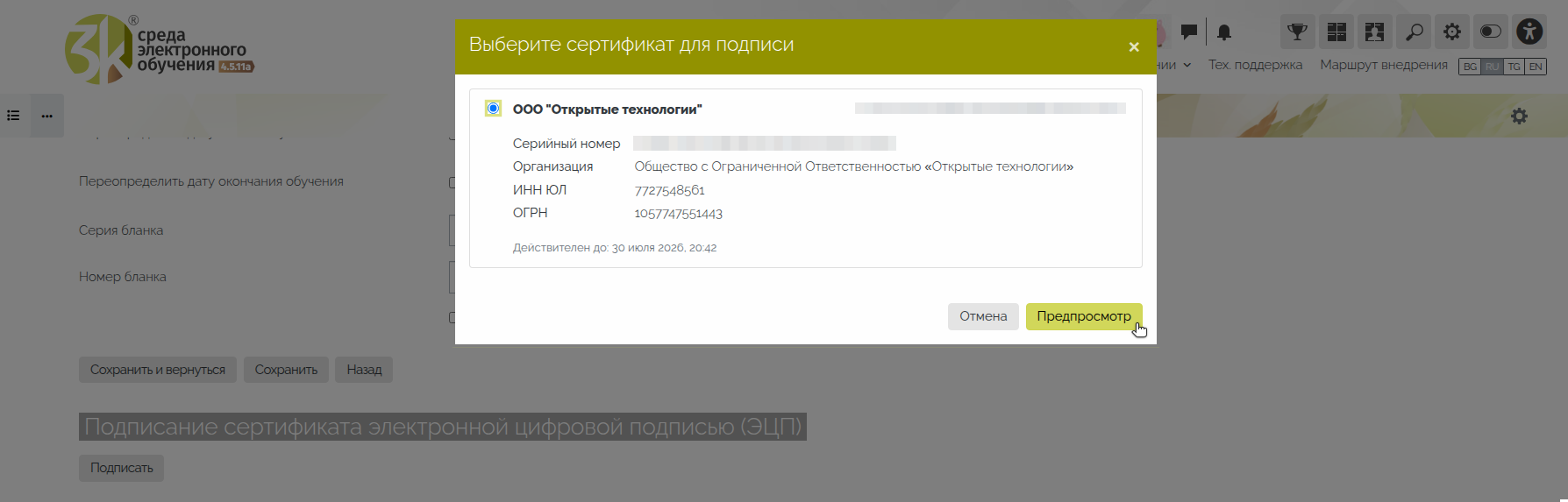Toggle the switch in top toolbar
The image size is (1568, 502).
pyautogui.click(x=1490, y=32)
